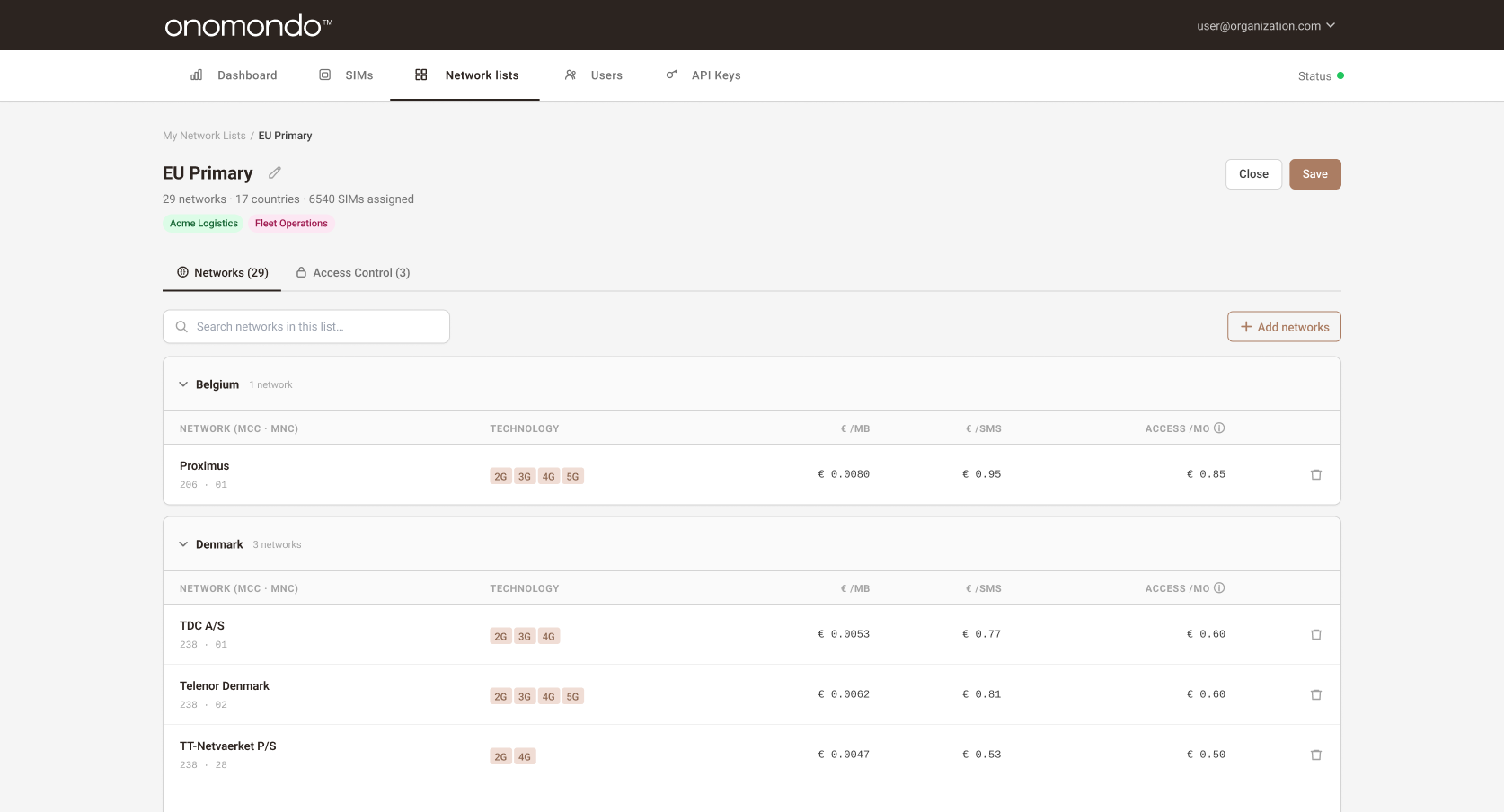The height and width of the screenshot is (812, 1504).
Task: Open the user account dropdown
Action: coord(1263,25)
